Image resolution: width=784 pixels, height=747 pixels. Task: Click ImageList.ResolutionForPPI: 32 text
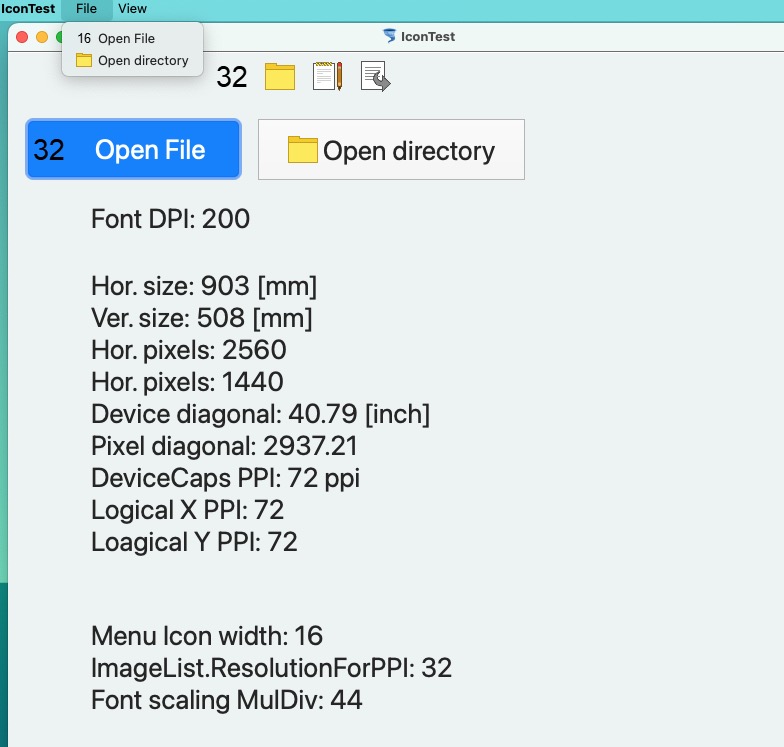(272, 668)
